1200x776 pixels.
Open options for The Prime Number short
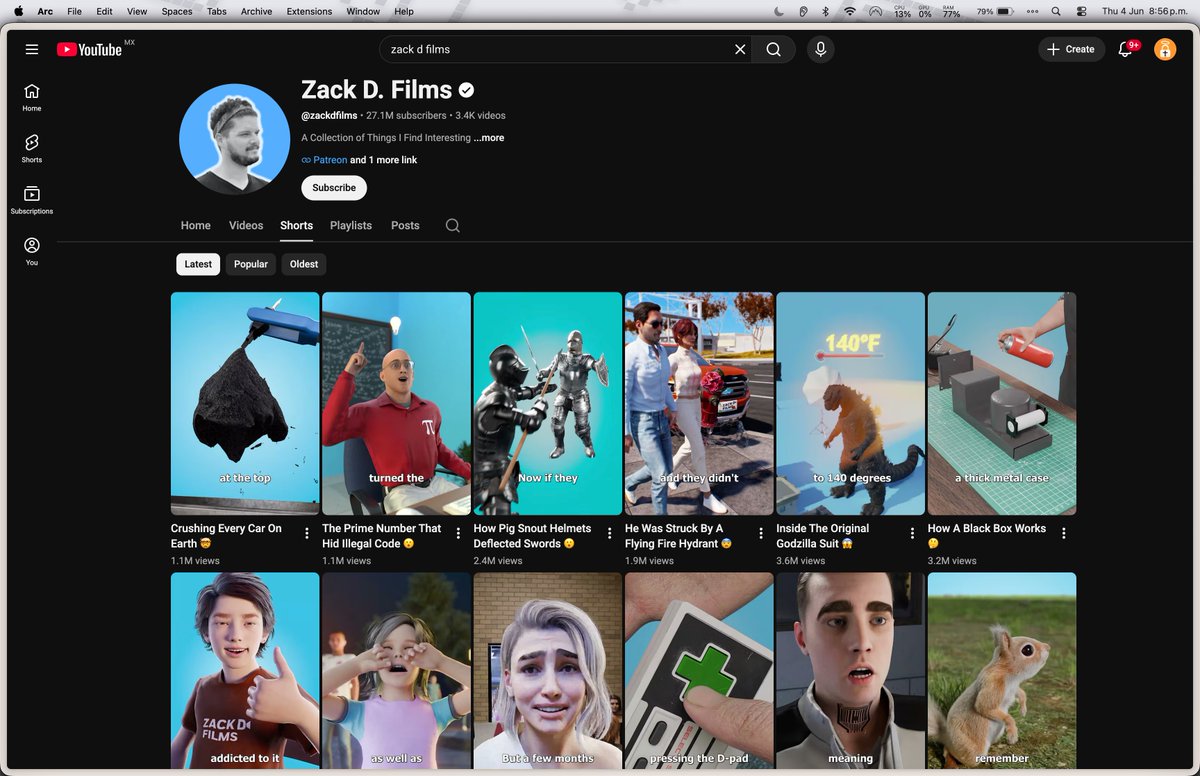coord(458,534)
